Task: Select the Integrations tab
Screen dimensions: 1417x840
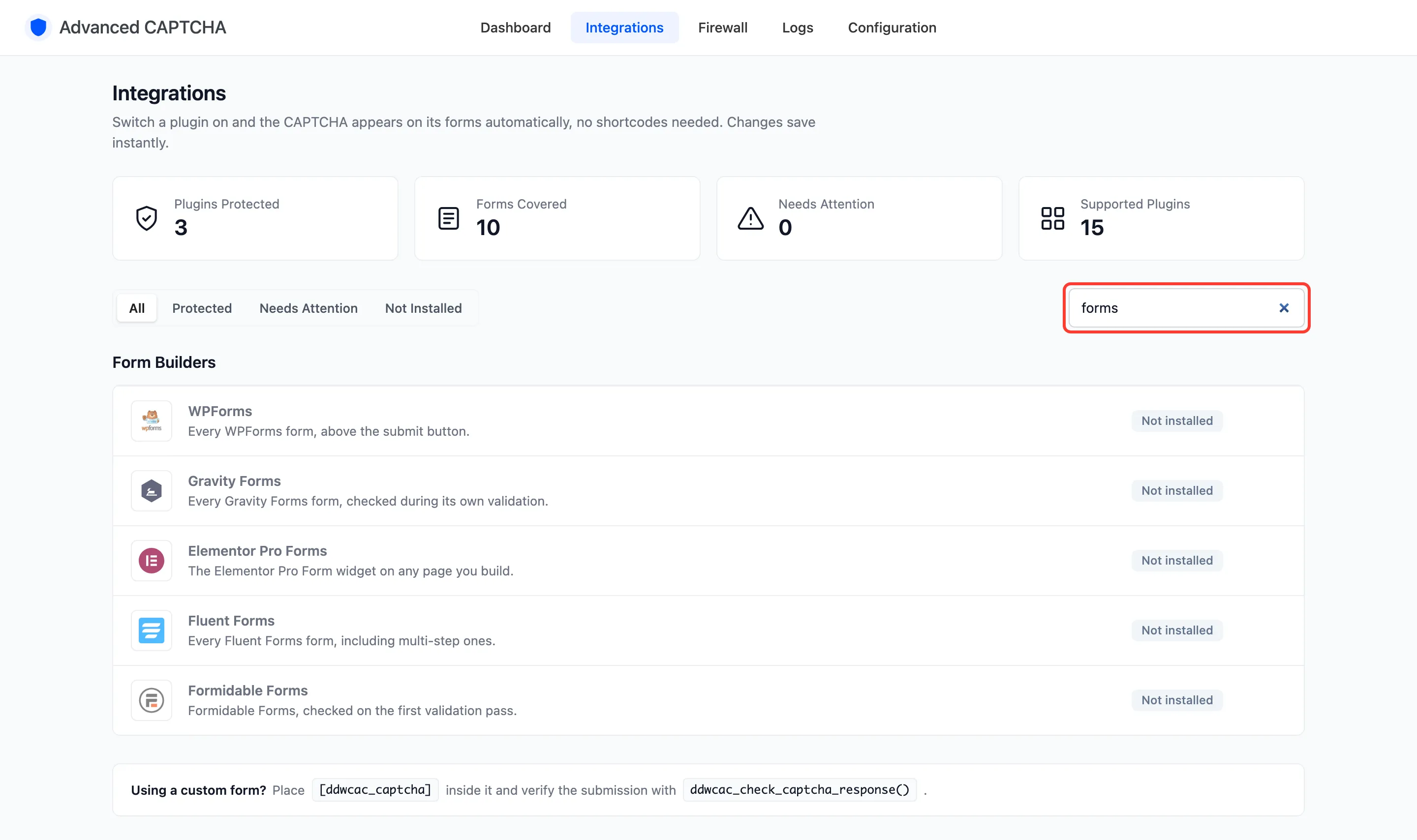Action: point(624,27)
